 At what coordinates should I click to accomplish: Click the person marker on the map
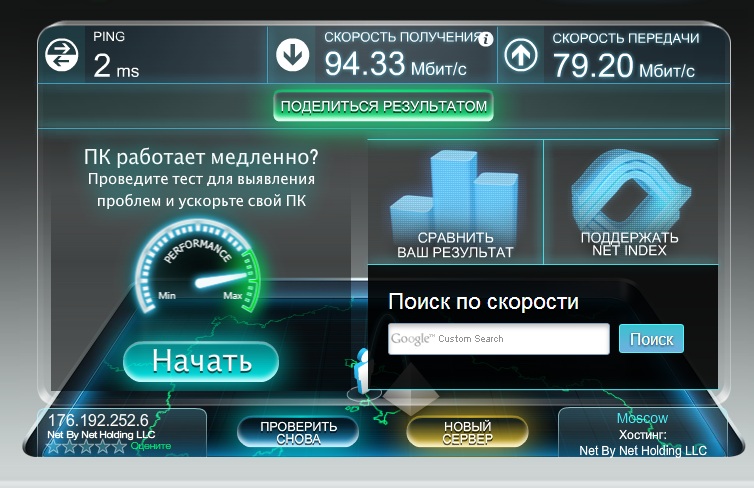361,368
